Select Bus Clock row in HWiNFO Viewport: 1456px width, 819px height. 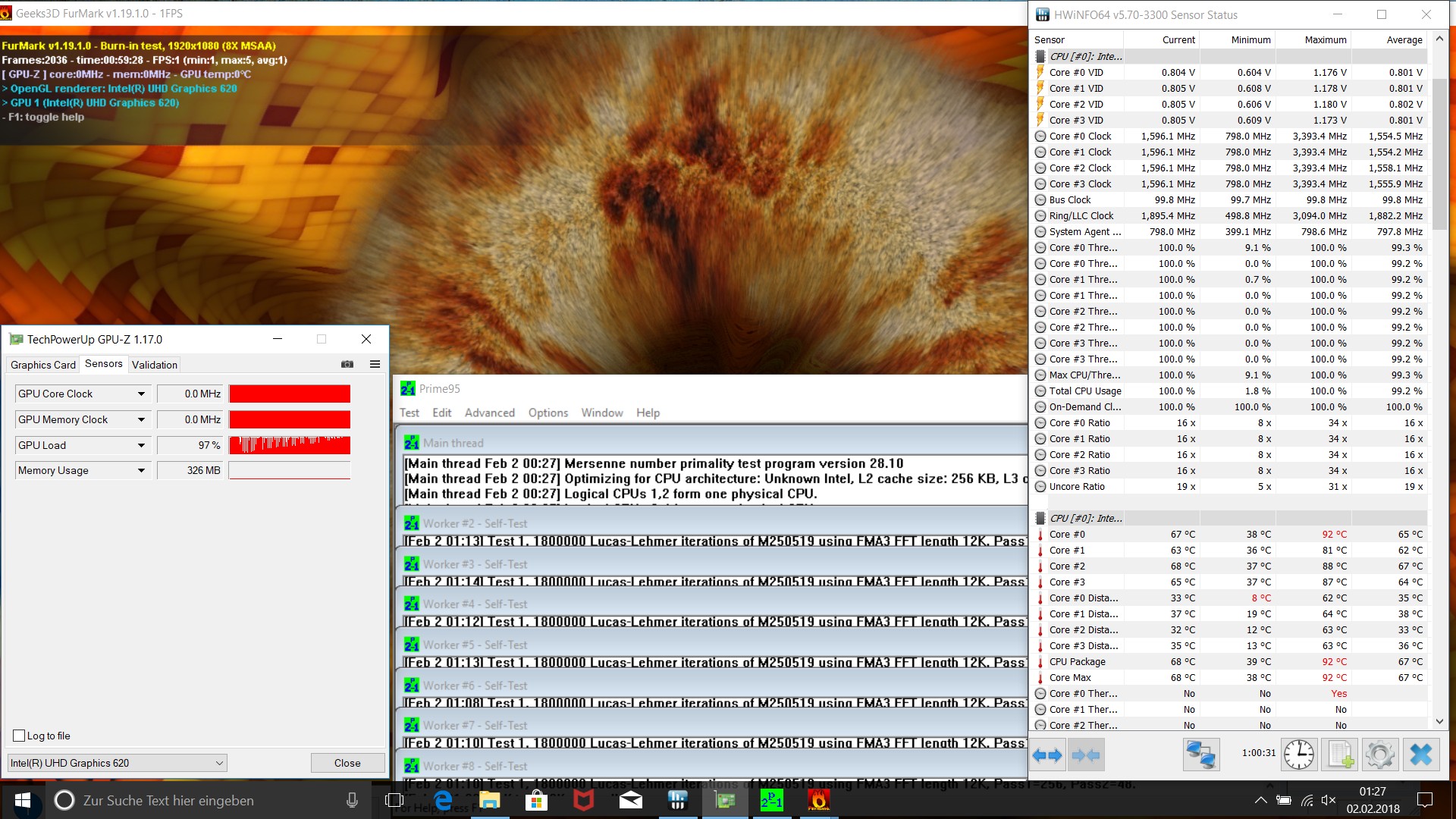(1230, 199)
